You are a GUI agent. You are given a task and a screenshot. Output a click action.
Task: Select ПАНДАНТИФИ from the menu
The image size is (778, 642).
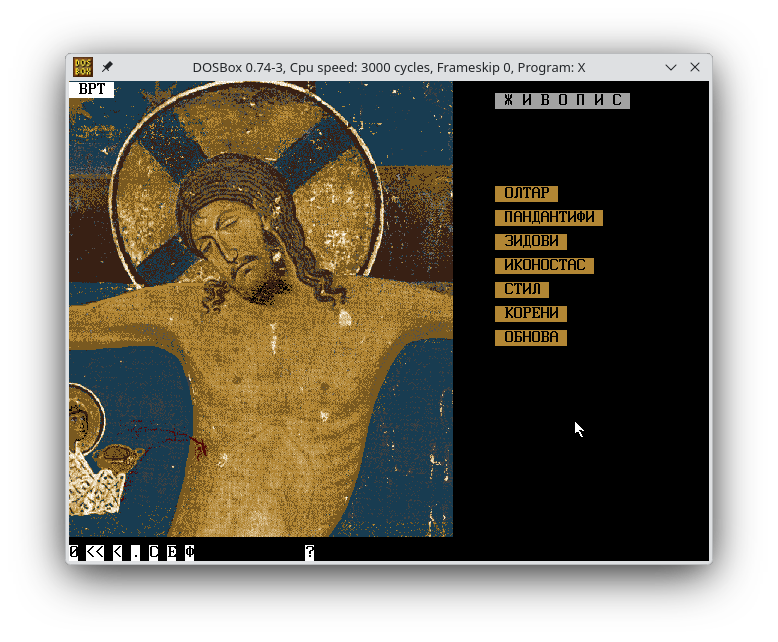(549, 217)
